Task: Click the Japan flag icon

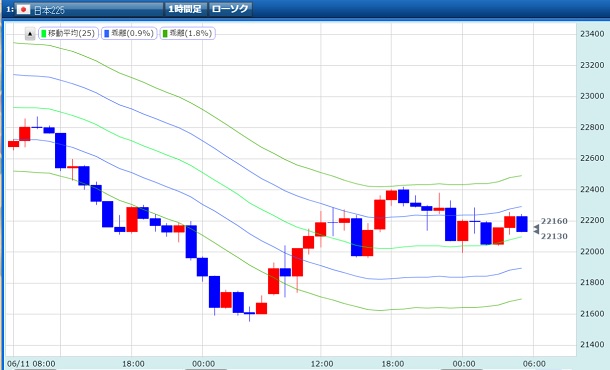Action: [x=23, y=9]
